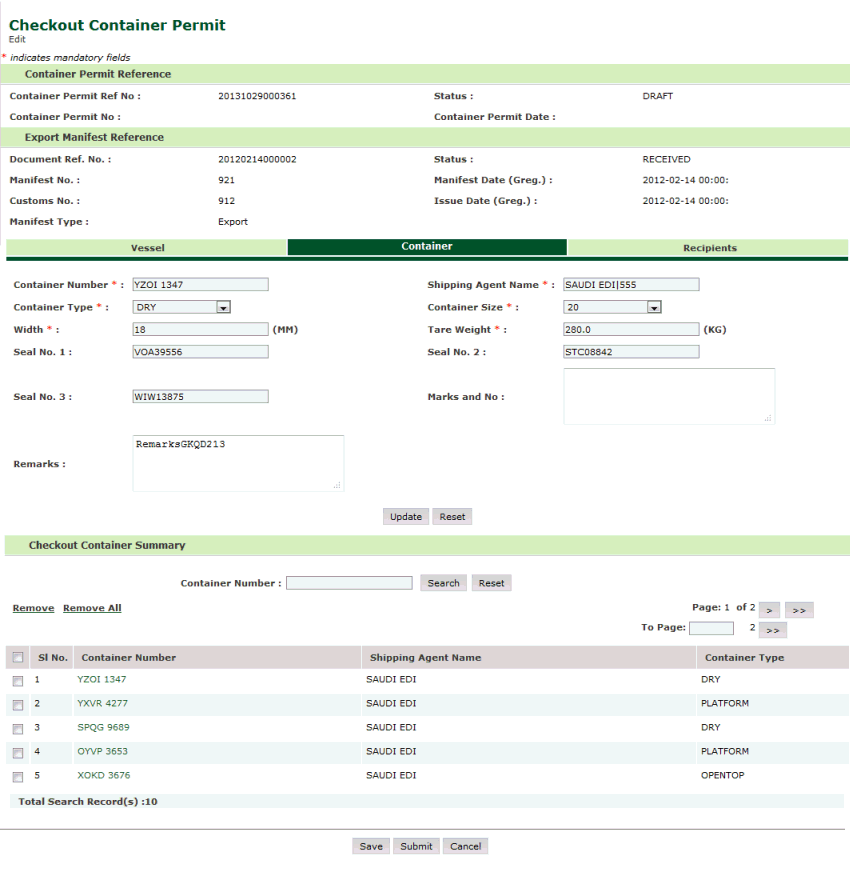
Task: Open container link YXVR 4277
Action: coord(102,704)
